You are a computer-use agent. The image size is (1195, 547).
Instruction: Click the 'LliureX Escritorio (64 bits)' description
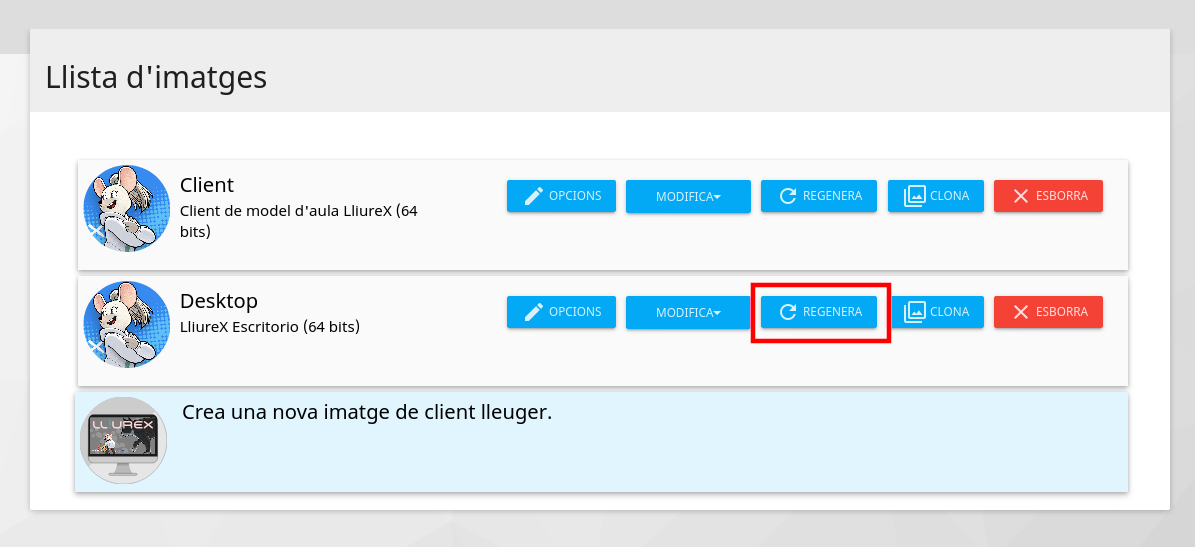click(270, 326)
